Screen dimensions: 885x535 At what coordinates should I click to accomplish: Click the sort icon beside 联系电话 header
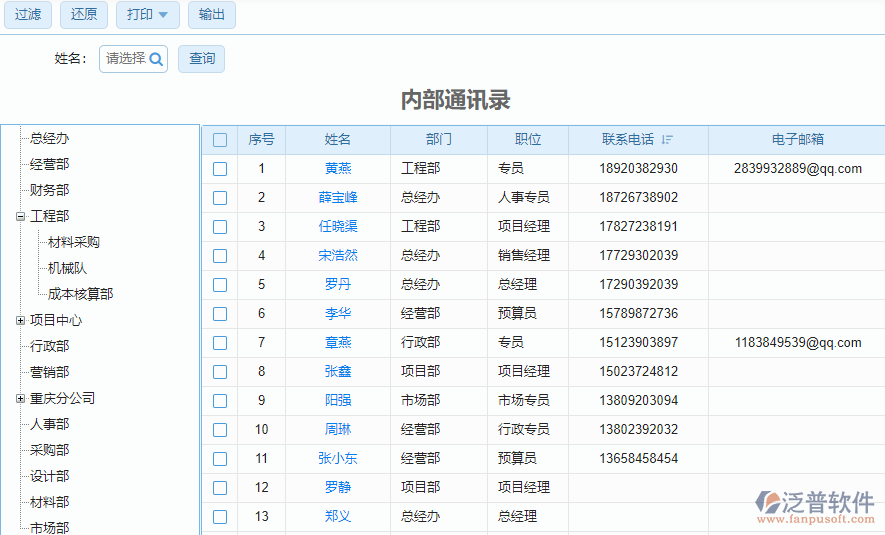click(667, 140)
